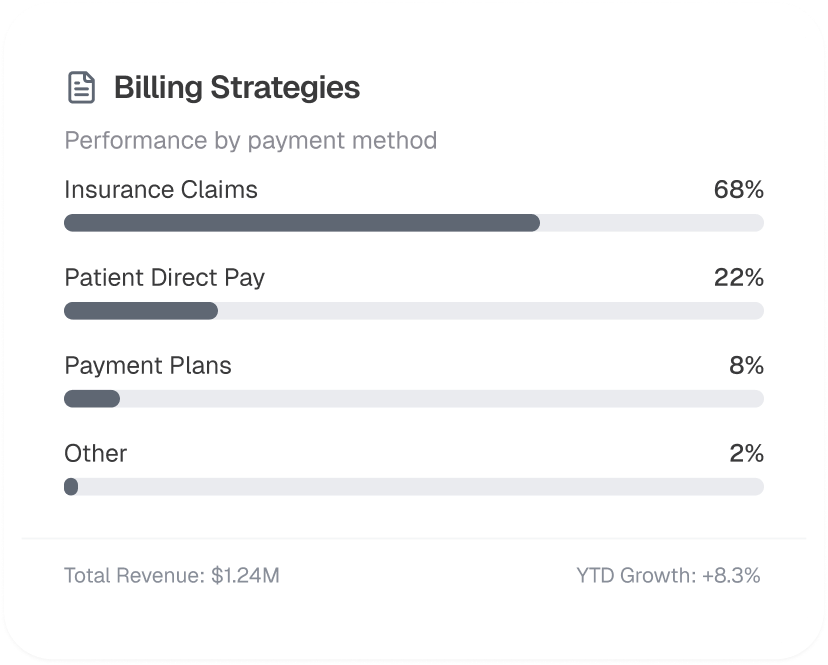
Task: Click the 2% value for Other
Action: (746, 453)
